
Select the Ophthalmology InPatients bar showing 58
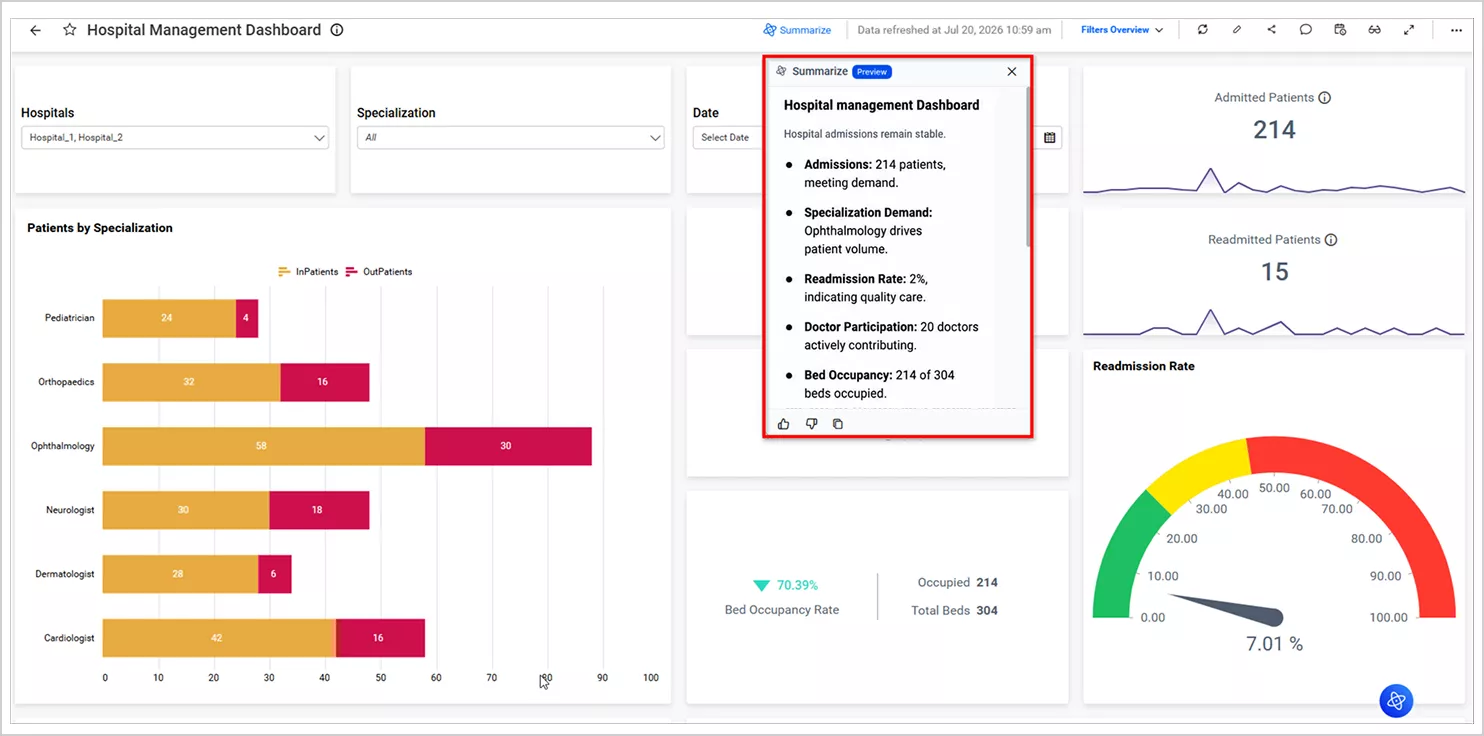[x=263, y=446]
